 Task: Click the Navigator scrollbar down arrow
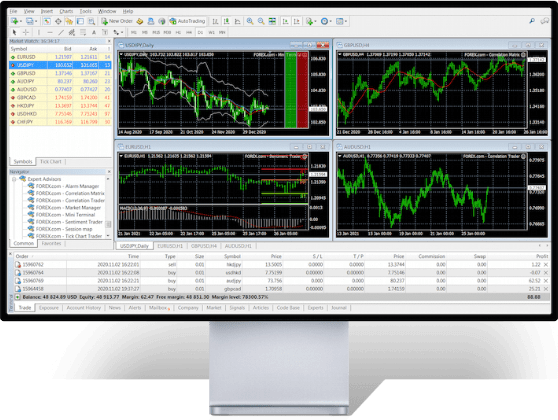point(108,236)
